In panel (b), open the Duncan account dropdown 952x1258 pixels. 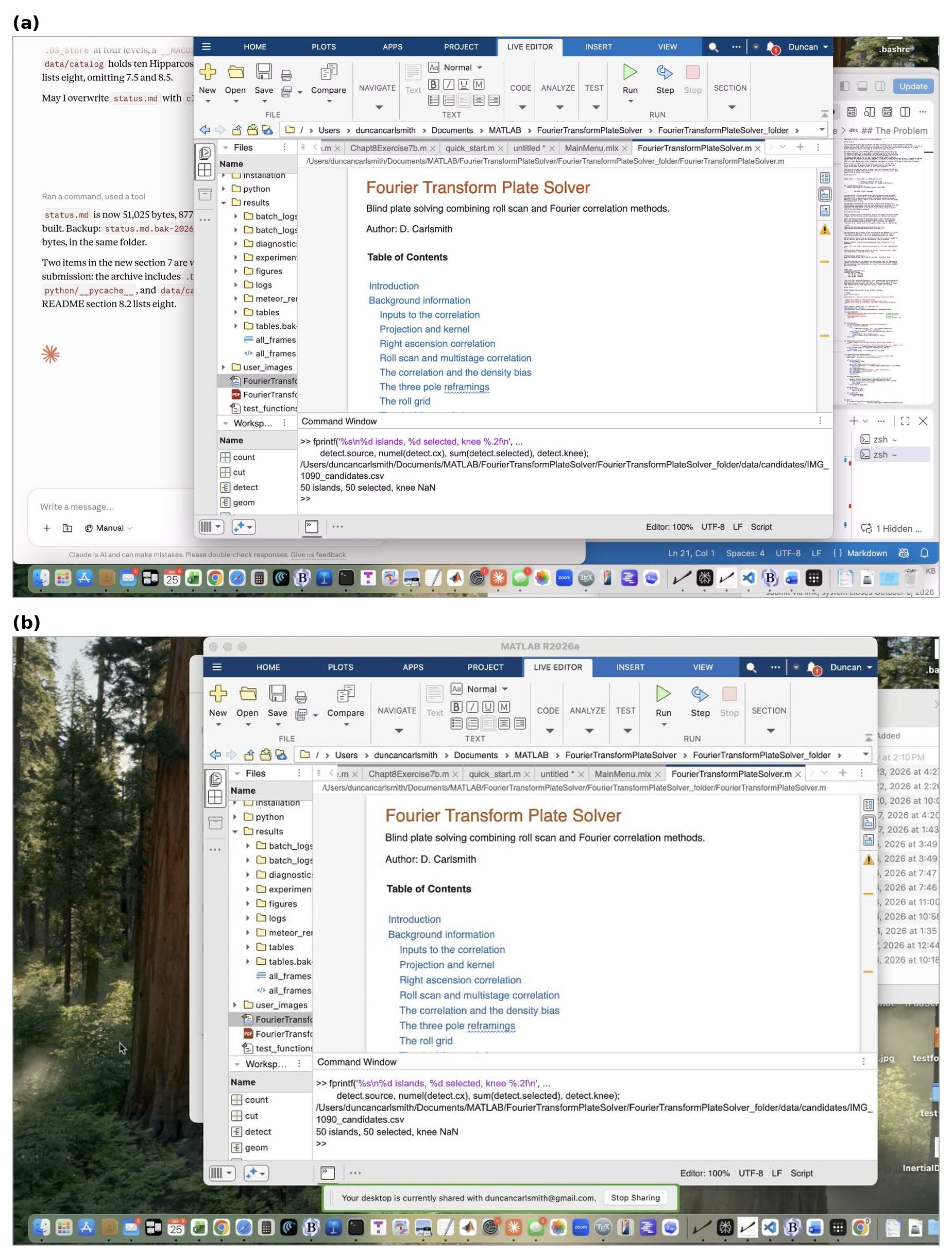tap(851, 667)
